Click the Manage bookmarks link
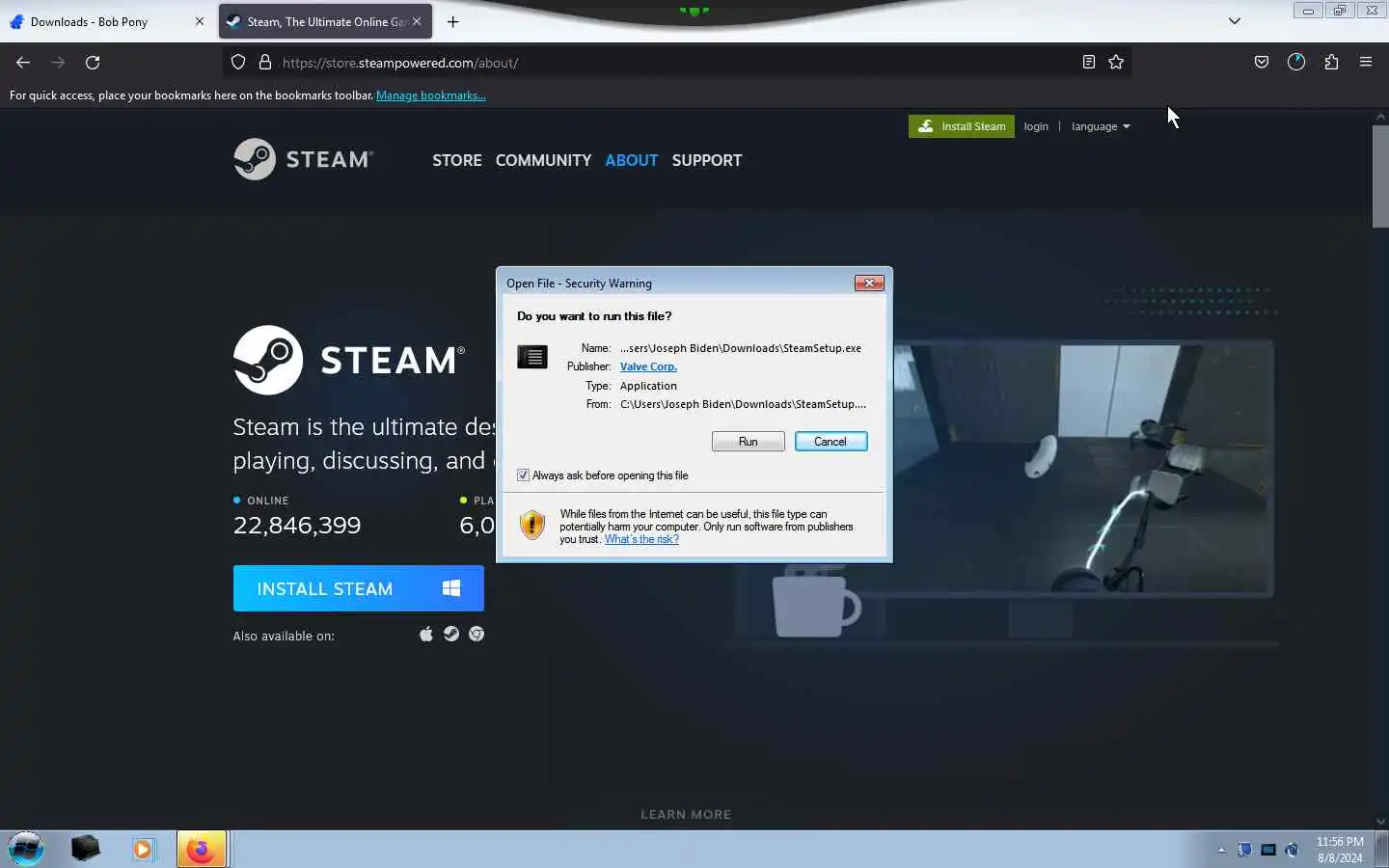This screenshot has height=868, width=1389. (x=431, y=95)
